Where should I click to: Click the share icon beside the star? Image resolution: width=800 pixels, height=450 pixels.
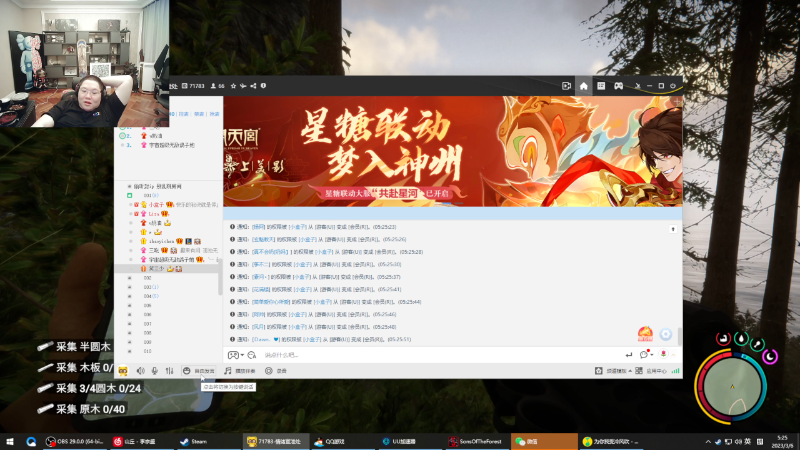253,86
